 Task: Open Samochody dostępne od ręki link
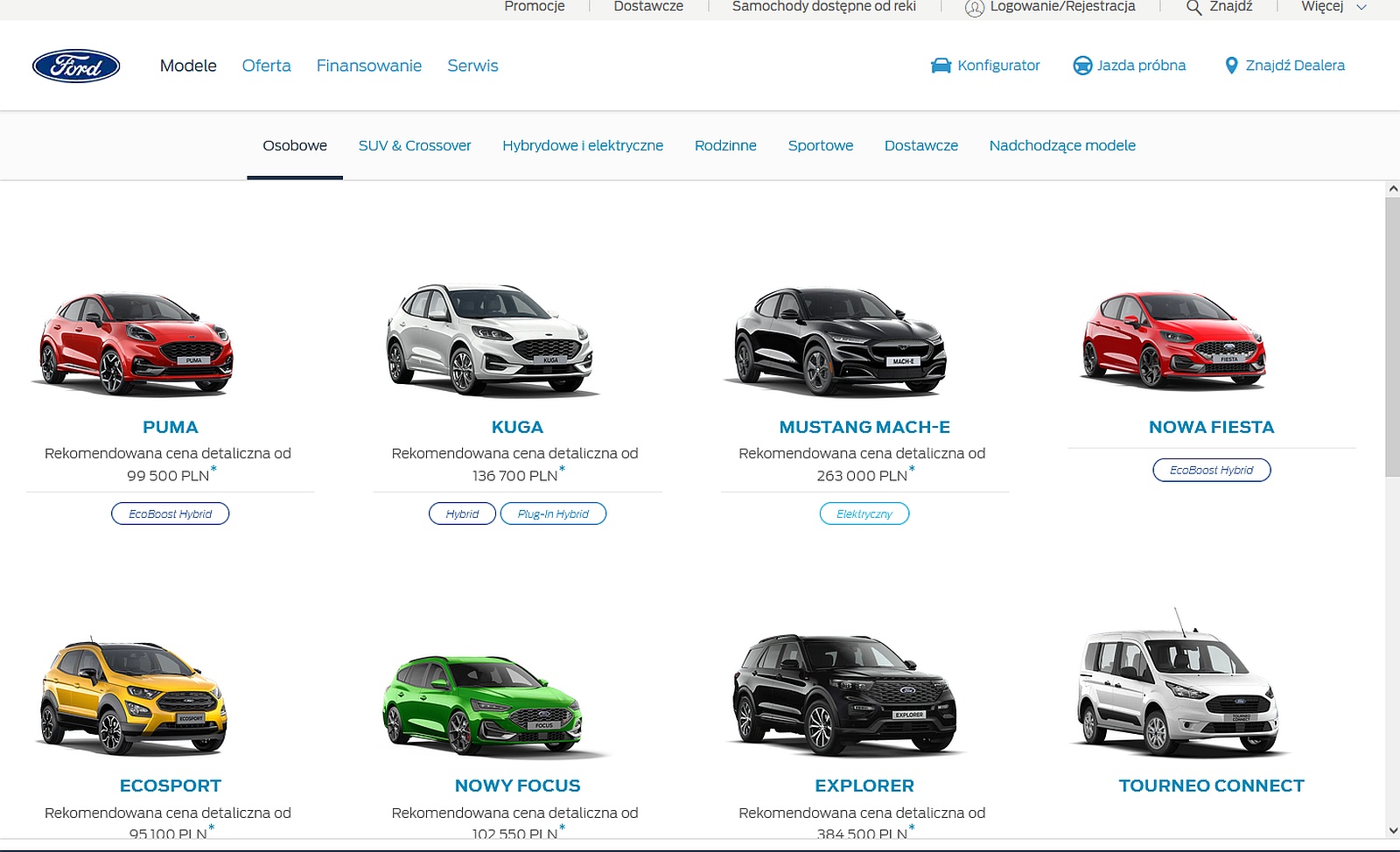point(824,6)
